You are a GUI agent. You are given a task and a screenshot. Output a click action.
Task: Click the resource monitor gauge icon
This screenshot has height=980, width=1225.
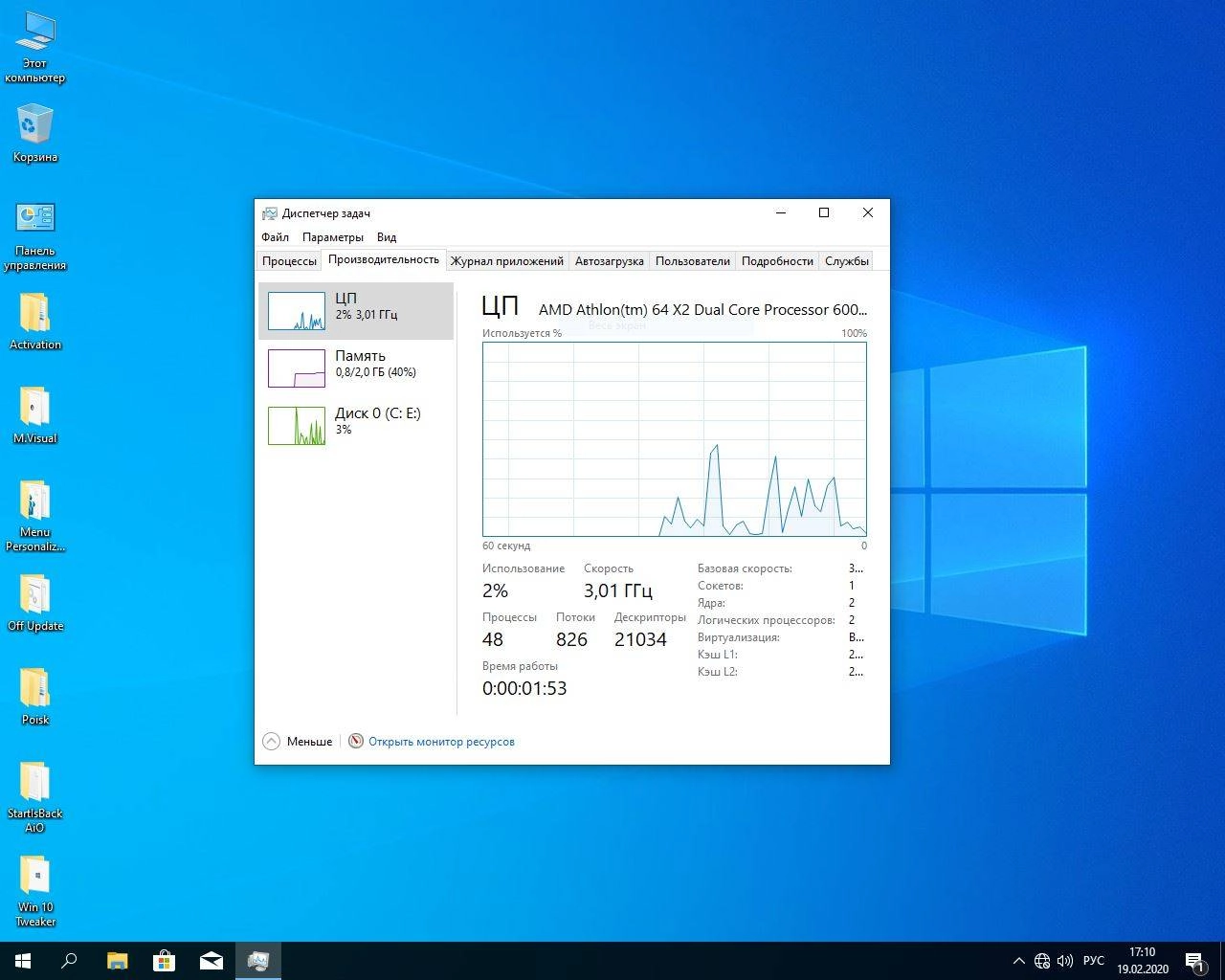coord(356,742)
